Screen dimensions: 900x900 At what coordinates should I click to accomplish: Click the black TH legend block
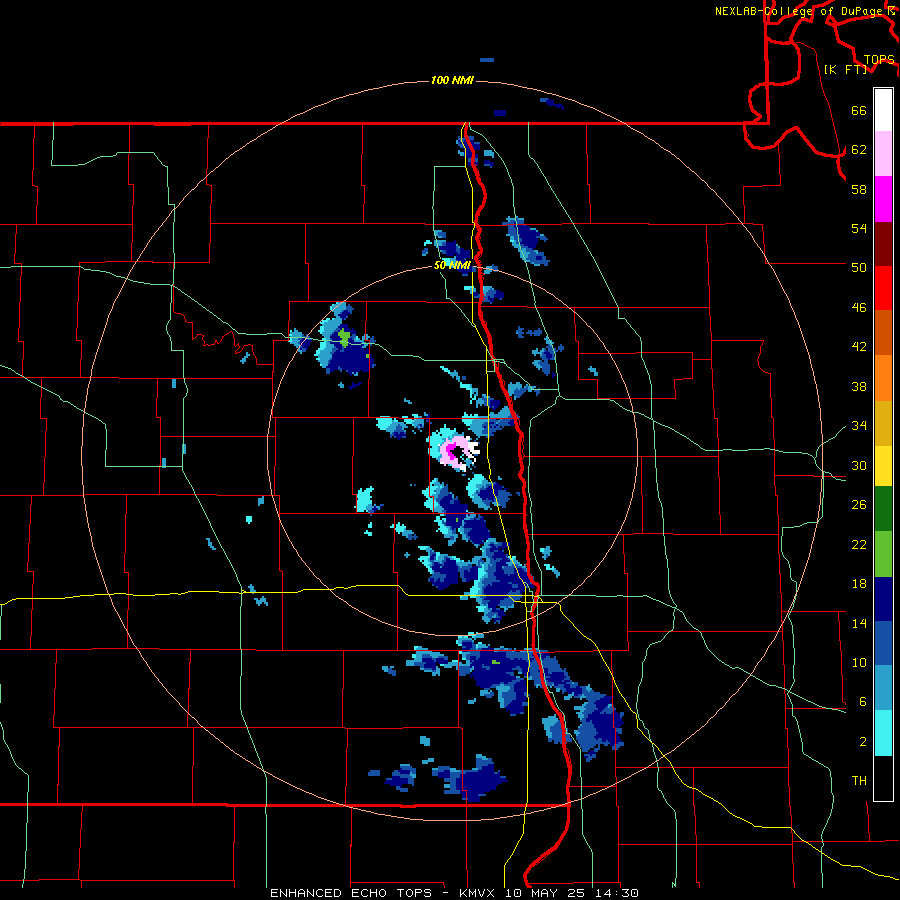pyautogui.click(x=883, y=778)
